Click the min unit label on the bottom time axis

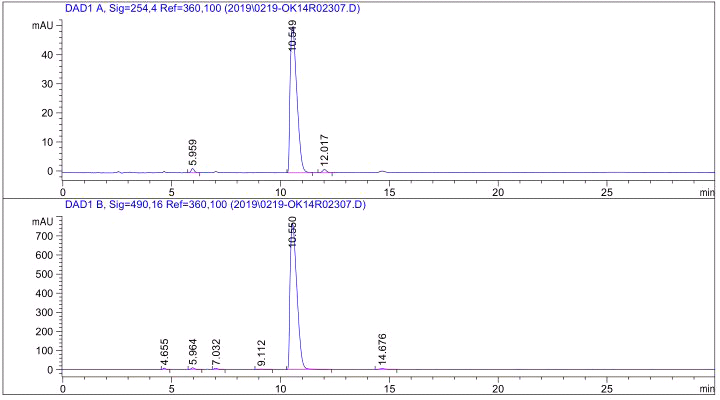(x=707, y=389)
